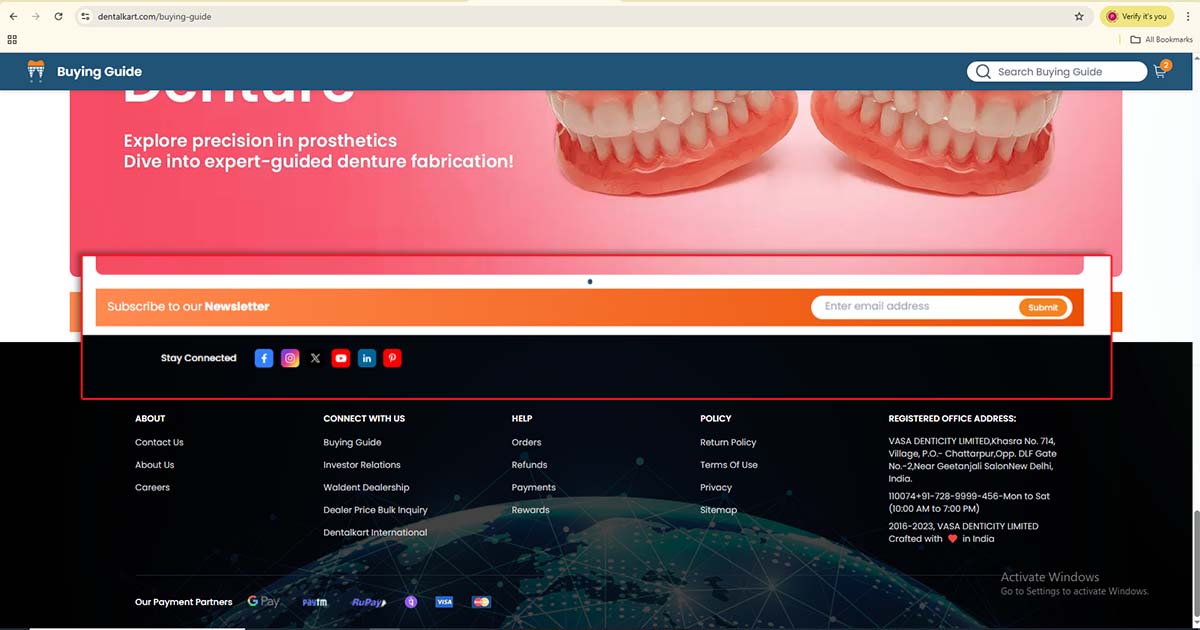Bookmark this page with star icon
1200x630 pixels.
point(1079,17)
